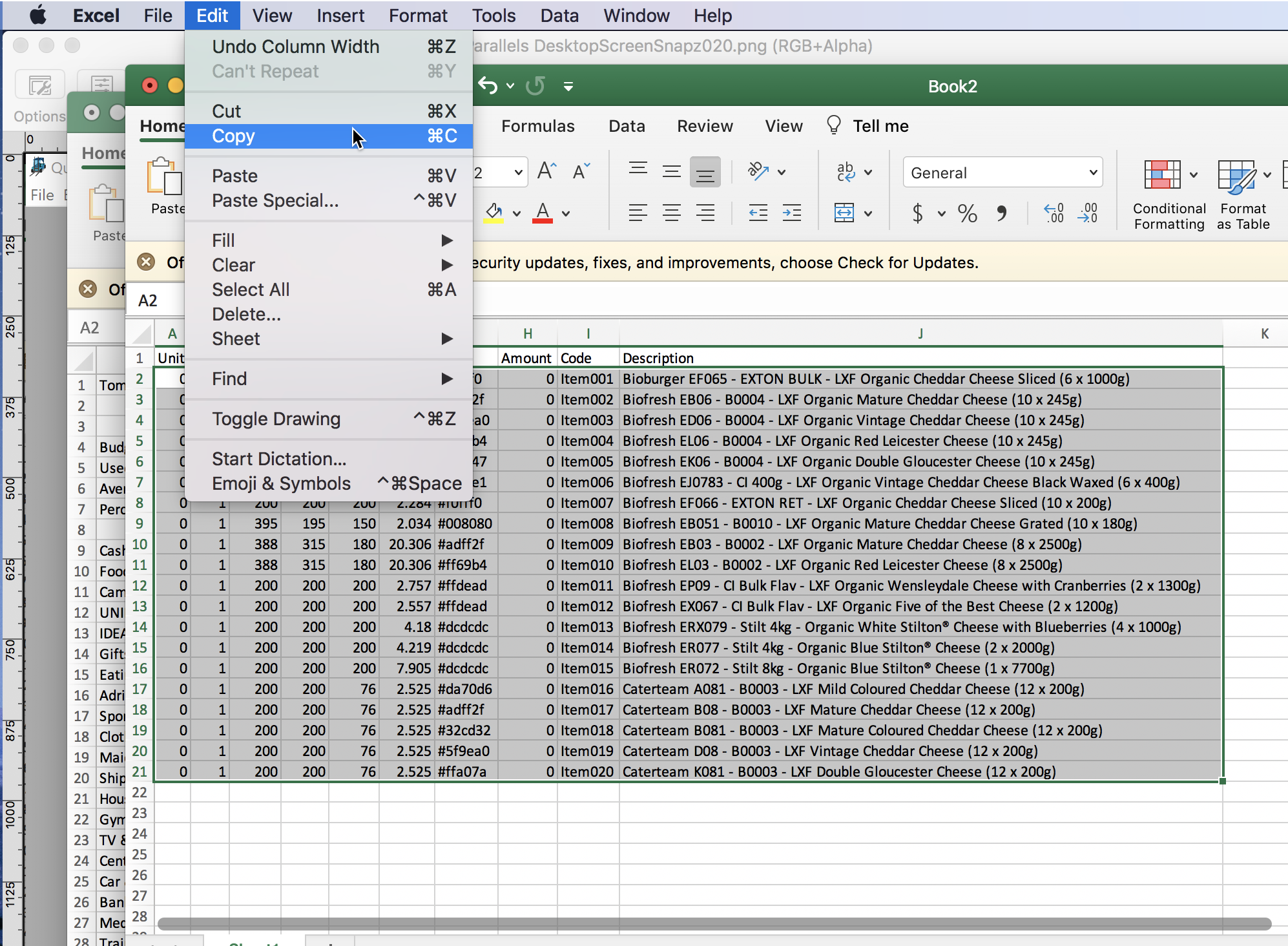Click the Fill Color paint bucket
Screen dimensions: 1288x946
pos(494,213)
